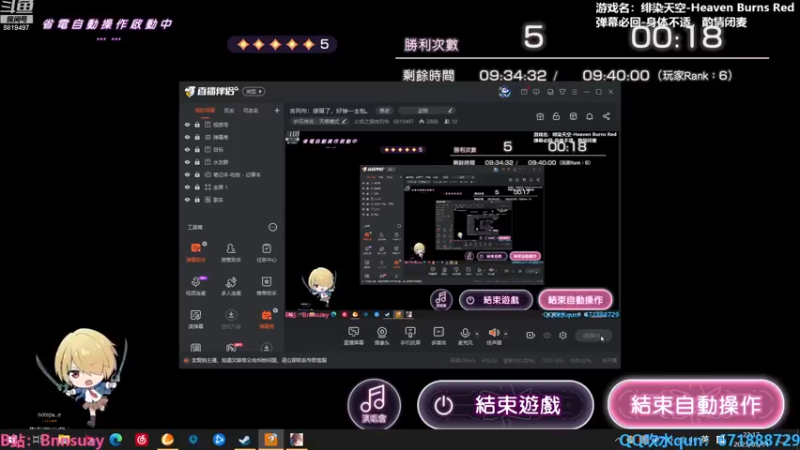Open stream settings gear icon

(563, 335)
